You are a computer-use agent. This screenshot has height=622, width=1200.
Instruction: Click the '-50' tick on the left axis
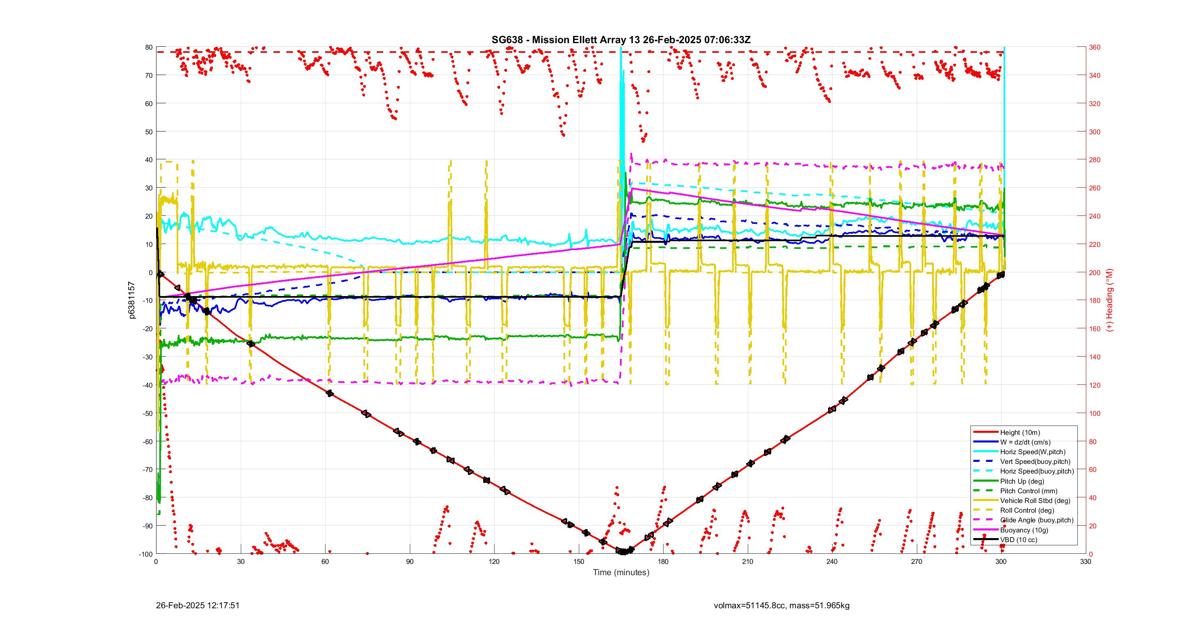146,413
